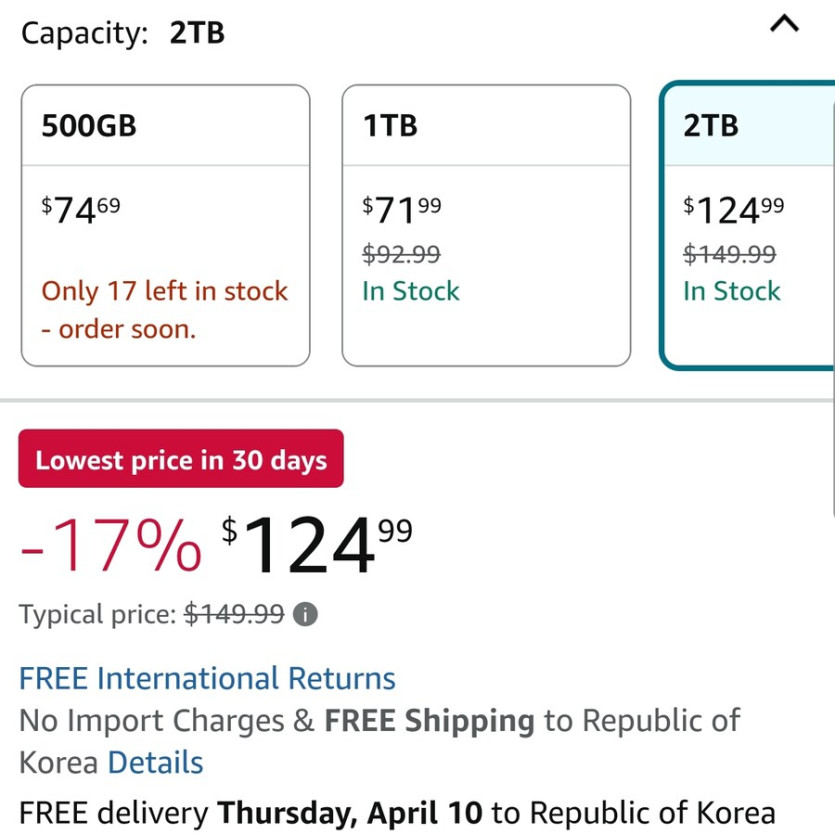Tap the Only 17 left in stock notice
This screenshot has height=834, width=835.
coord(165,310)
